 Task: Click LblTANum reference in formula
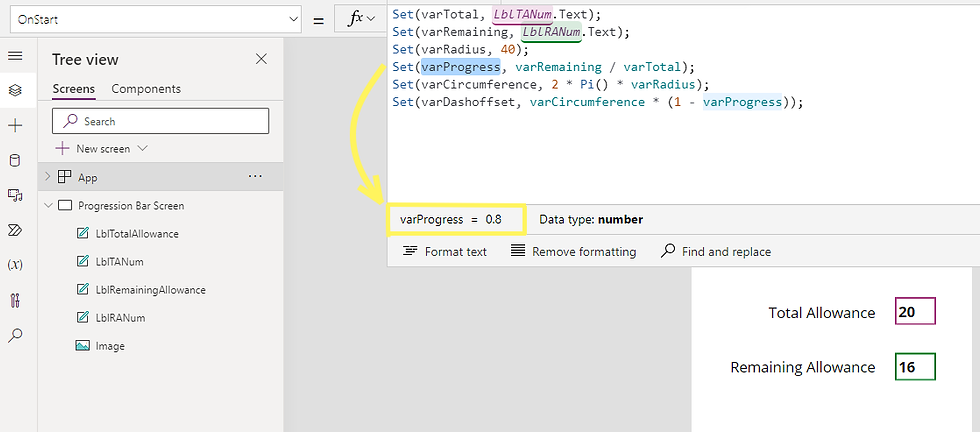pyautogui.click(x=522, y=14)
